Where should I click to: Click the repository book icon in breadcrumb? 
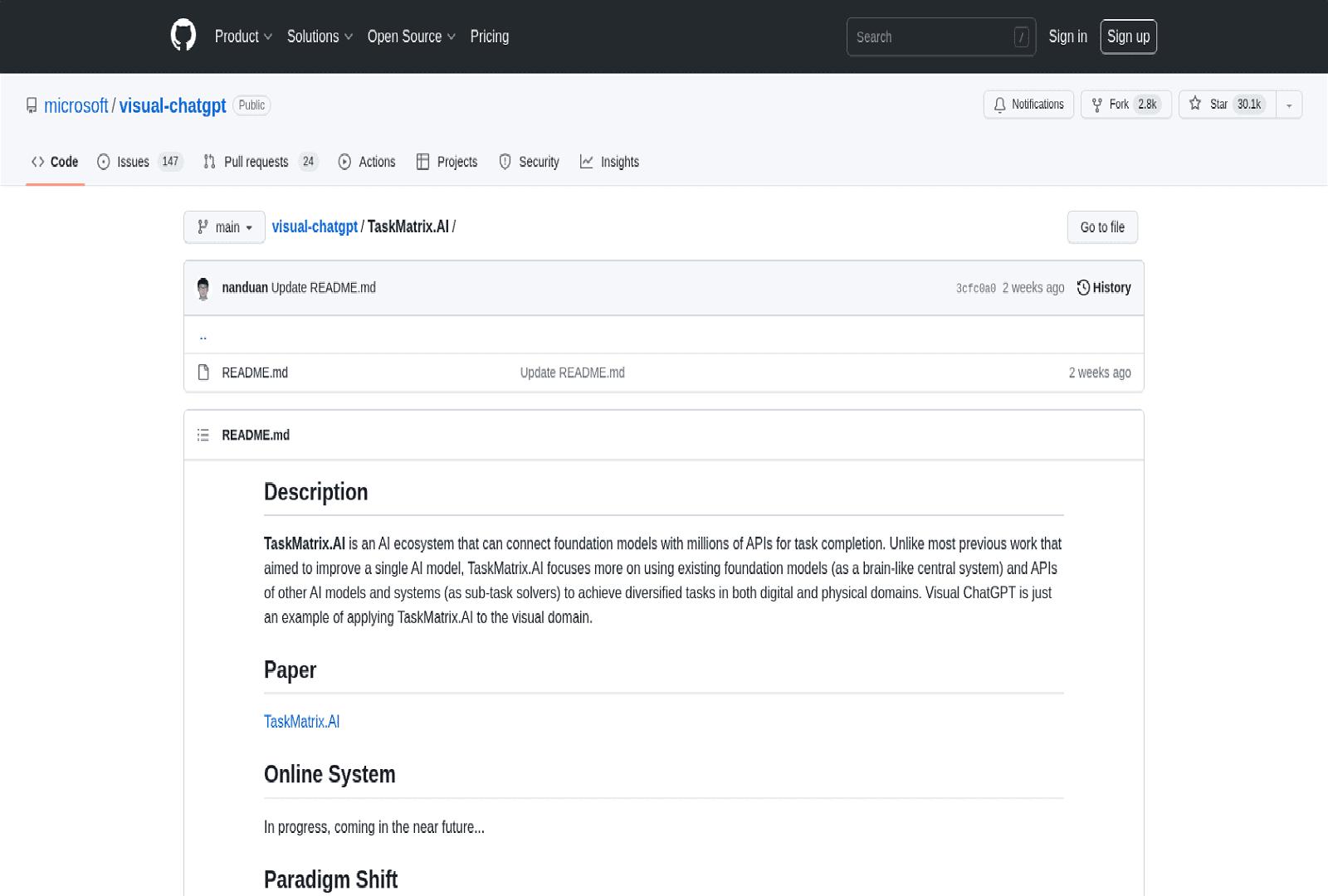pyautogui.click(x=31, y=105)
